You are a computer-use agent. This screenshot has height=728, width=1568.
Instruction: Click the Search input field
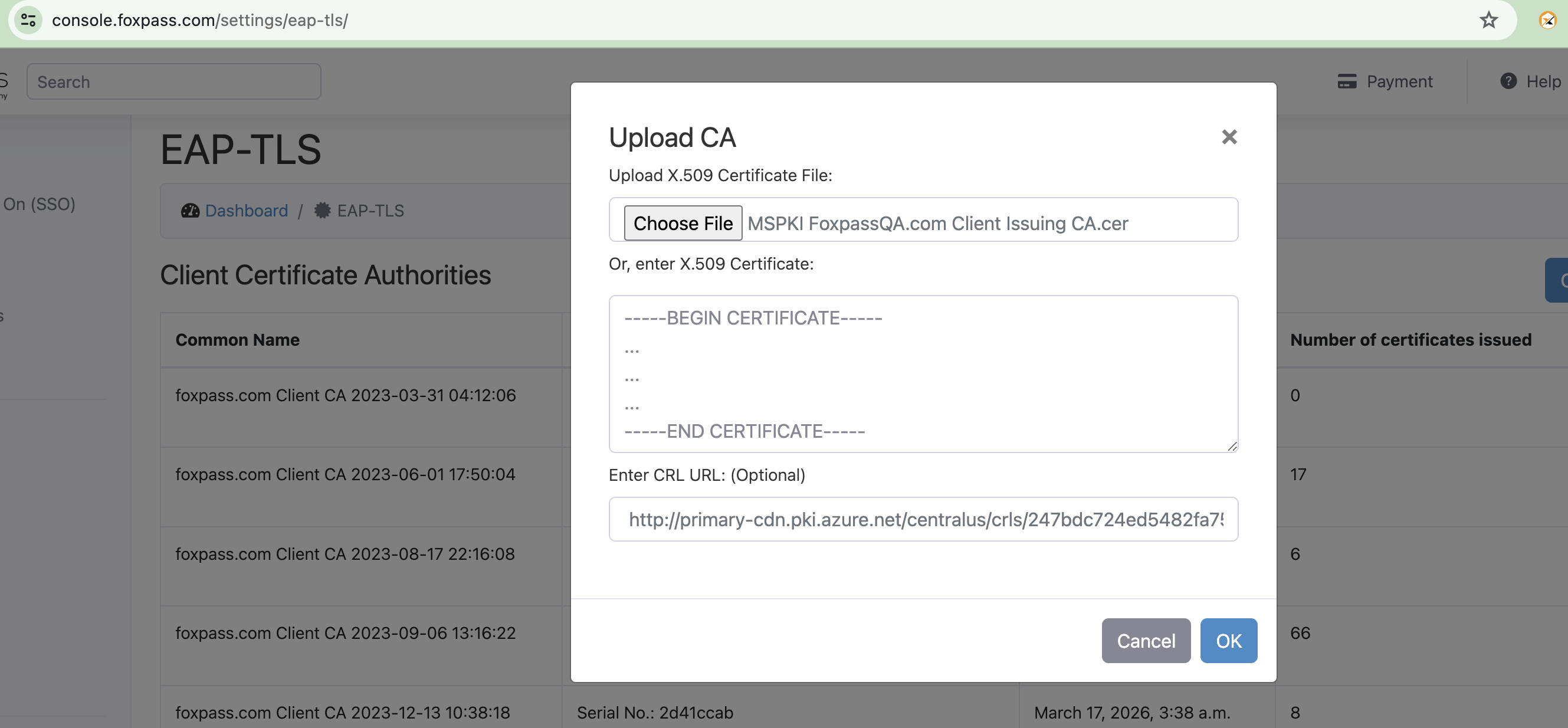pyautogui.click(x=174, y=81)
